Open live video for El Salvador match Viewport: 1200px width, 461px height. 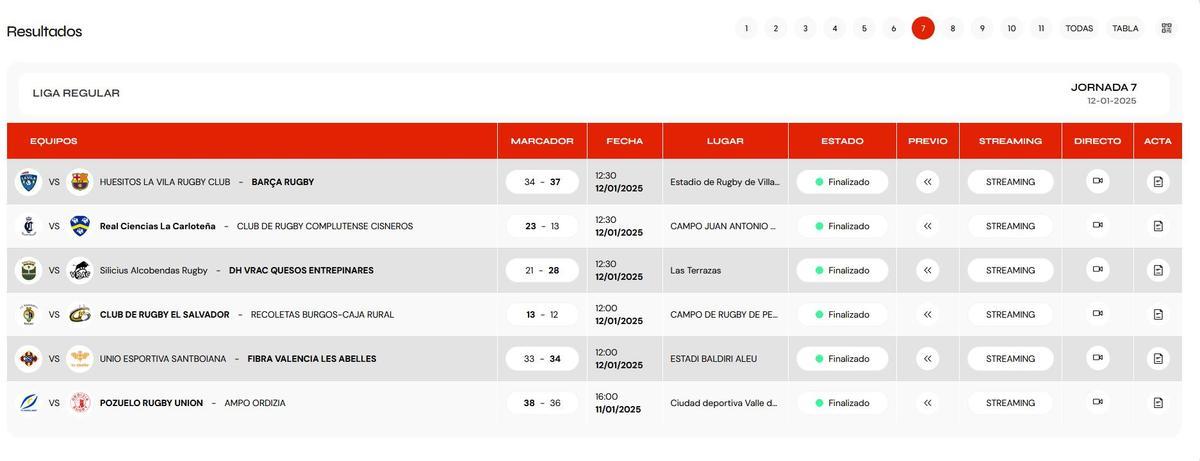click(x=1097, y=314)
